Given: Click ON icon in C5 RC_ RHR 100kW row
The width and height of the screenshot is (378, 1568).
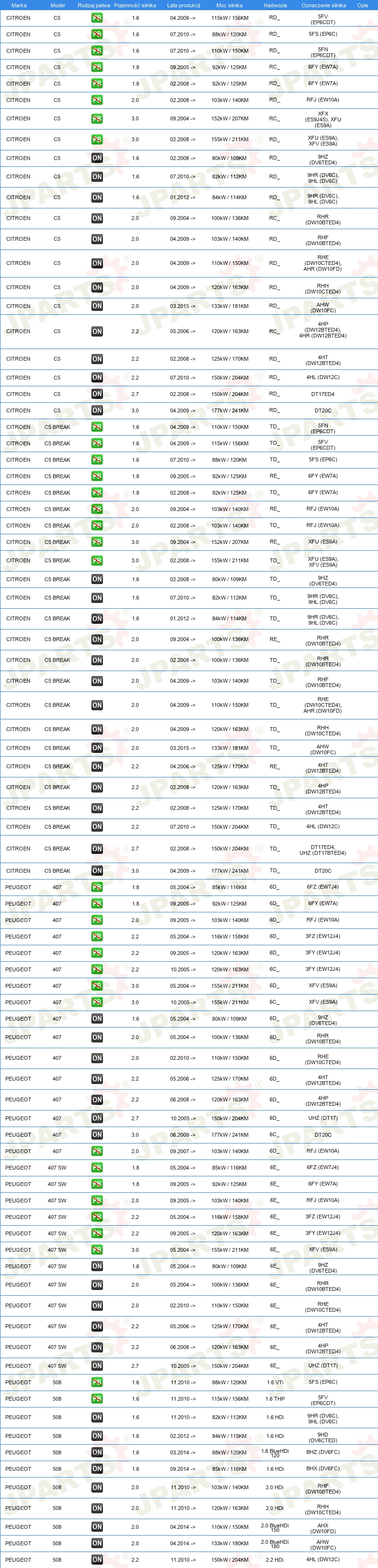Looking at the screenshot, I should click(97, 219).
